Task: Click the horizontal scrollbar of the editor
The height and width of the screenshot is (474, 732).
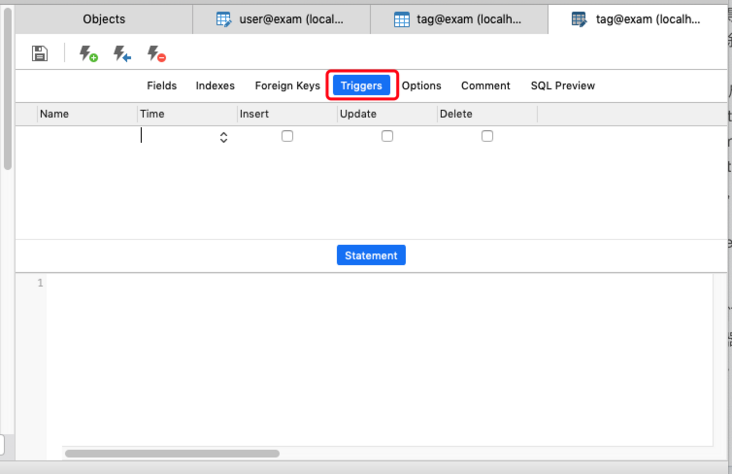Action: tap(172, 453)
